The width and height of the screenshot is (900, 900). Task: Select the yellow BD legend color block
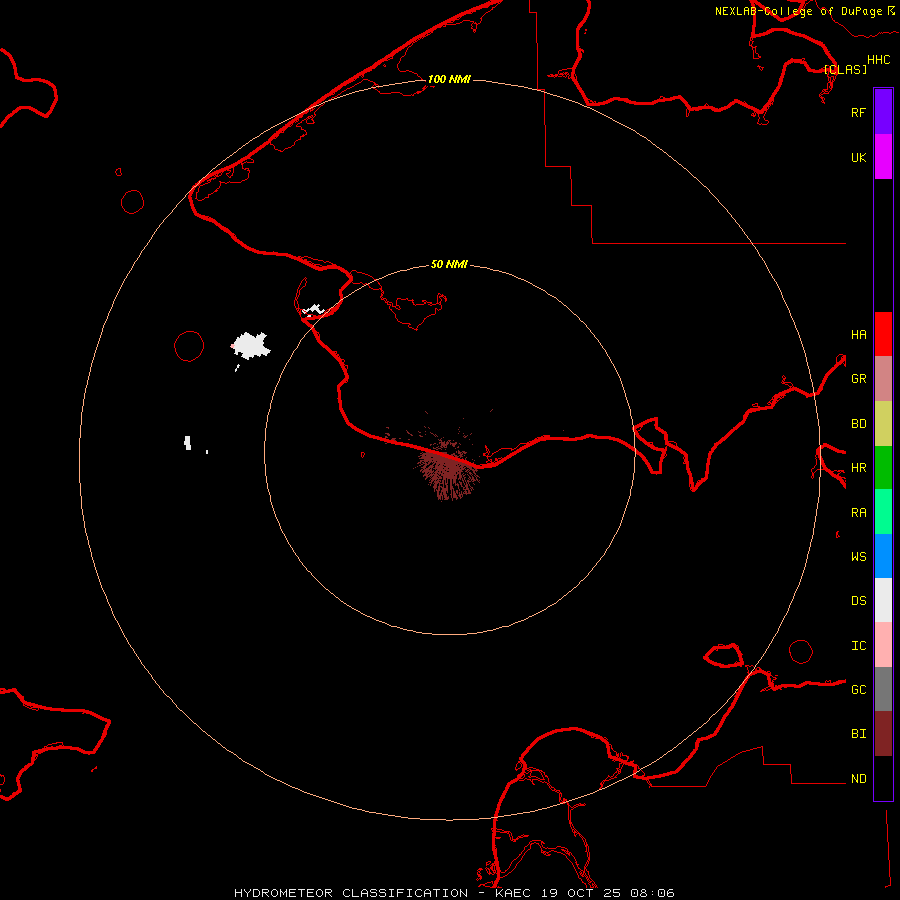(883, 424)
